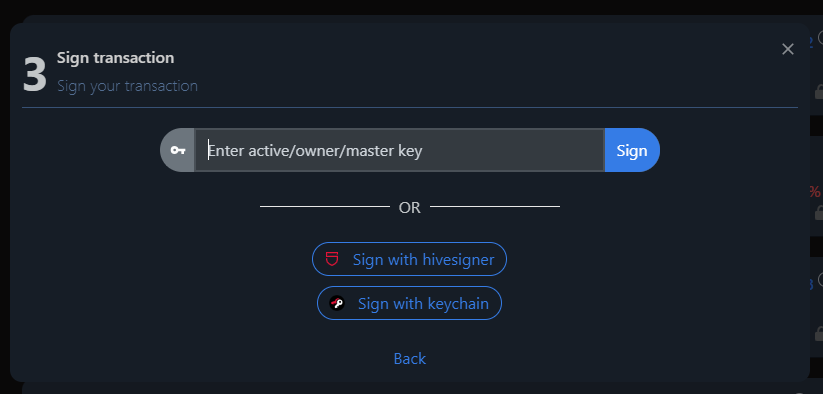Go Back to the previous step

pos(409,358)
